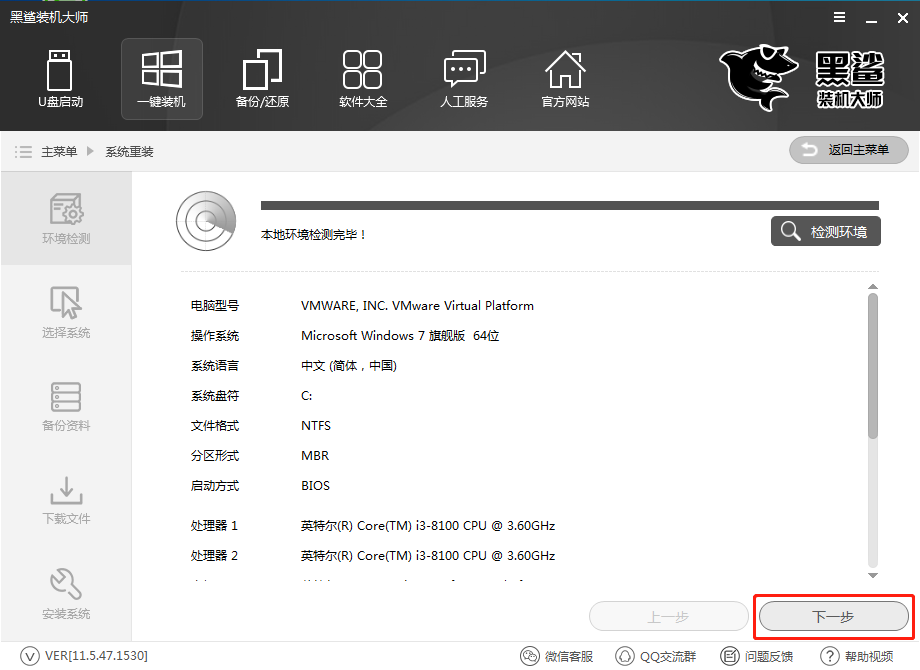Click 返回主菜单 to return
Image resolution: width=920 pixels, height=670 pixels.
point(848,150)
